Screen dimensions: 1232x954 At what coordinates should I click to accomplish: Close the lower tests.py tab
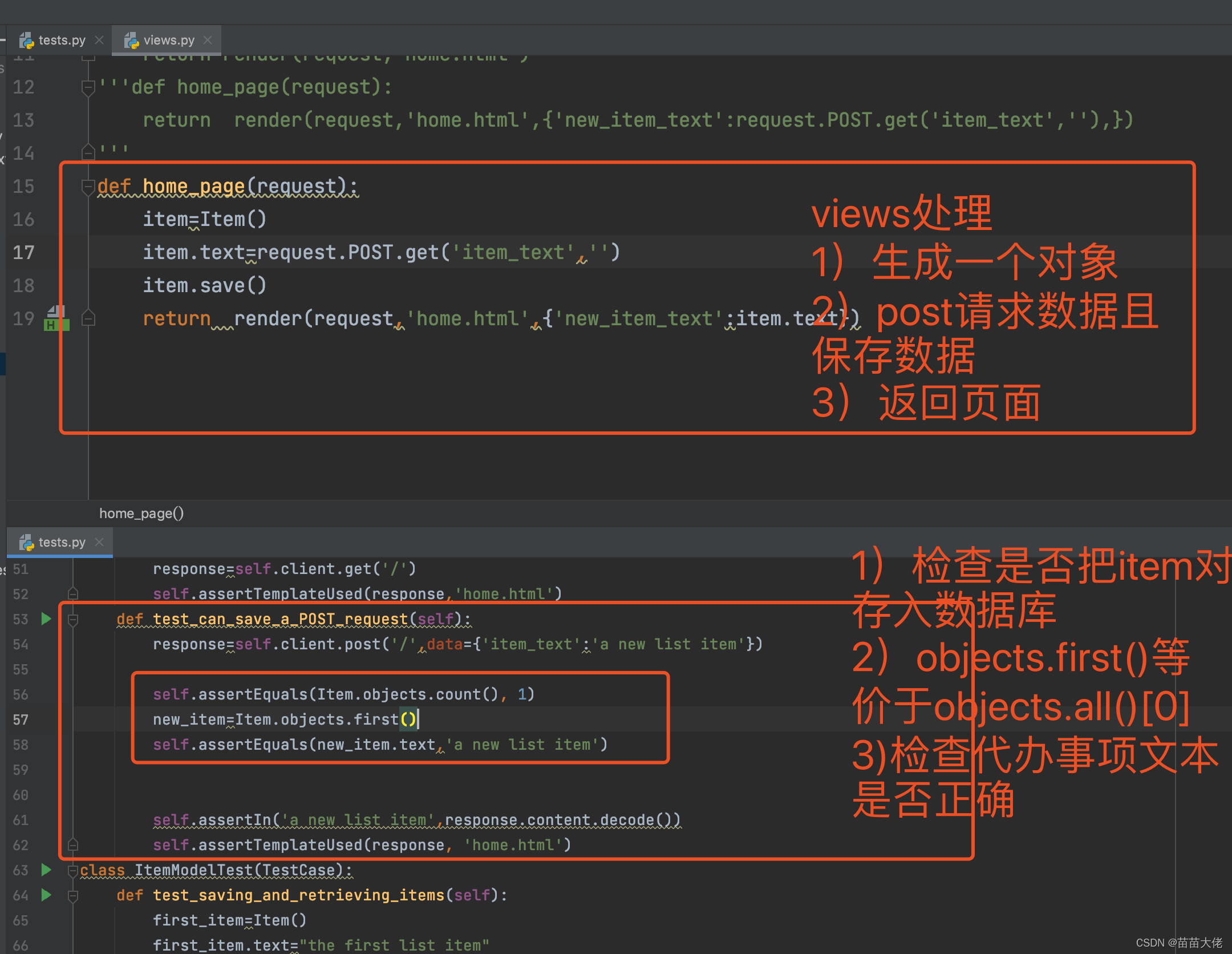coord(99,541)
